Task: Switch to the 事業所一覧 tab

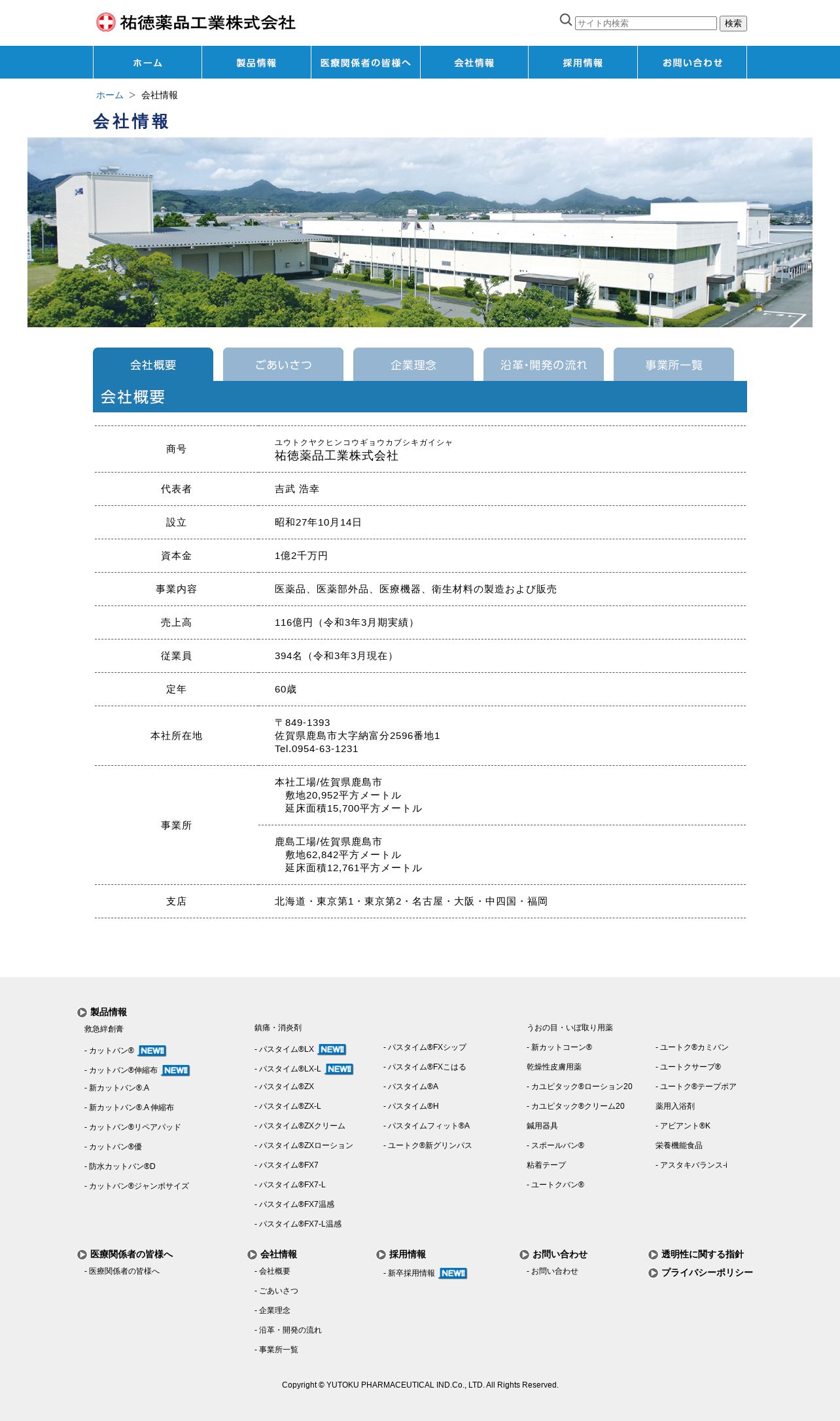Action: 674,365
